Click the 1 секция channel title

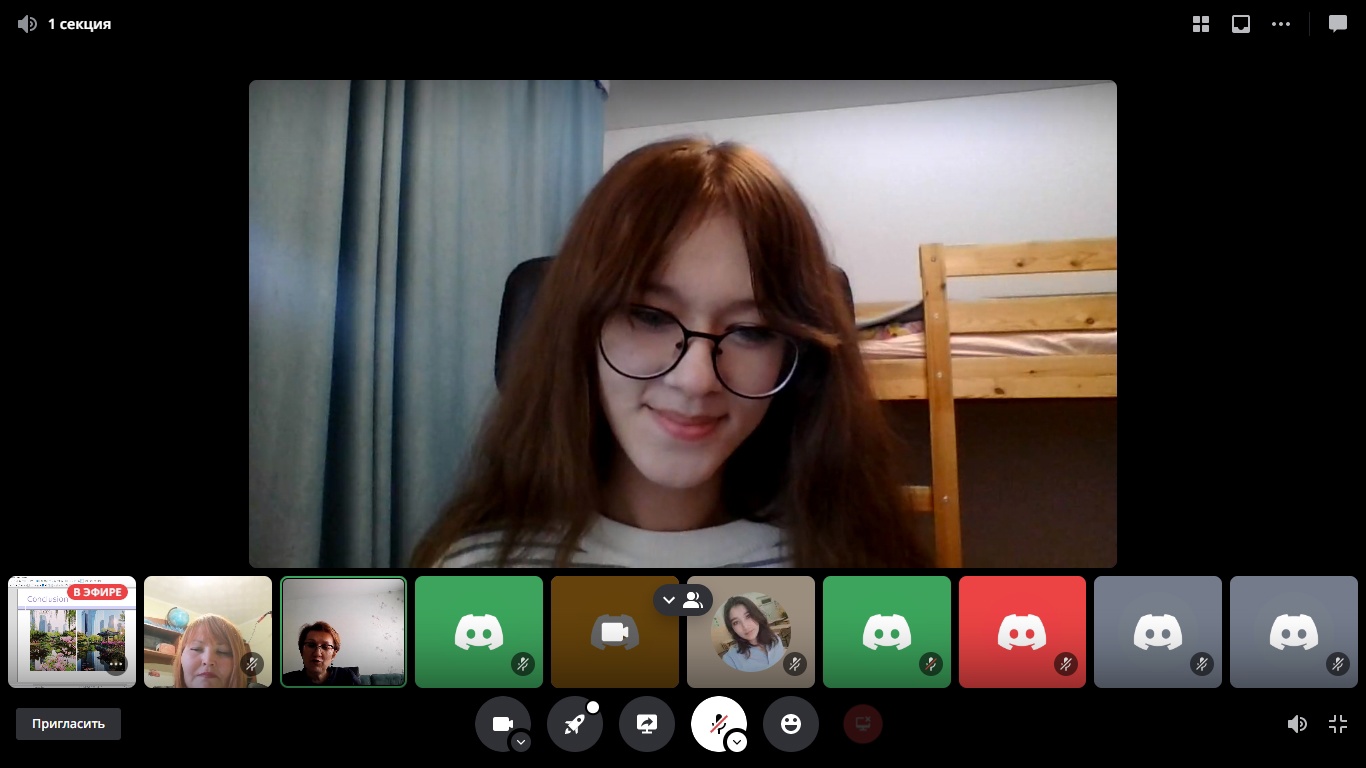pos(79,24)
